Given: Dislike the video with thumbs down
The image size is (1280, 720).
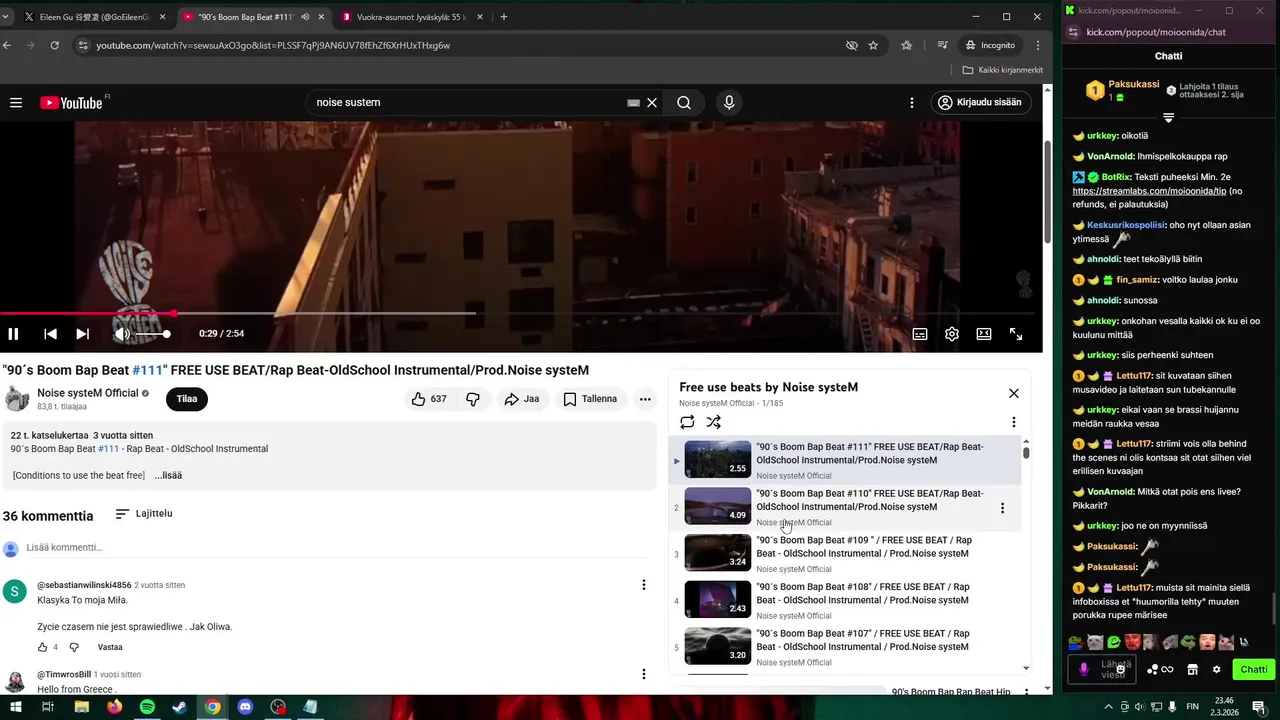Looking at the screenshot, I should (473, 399).
